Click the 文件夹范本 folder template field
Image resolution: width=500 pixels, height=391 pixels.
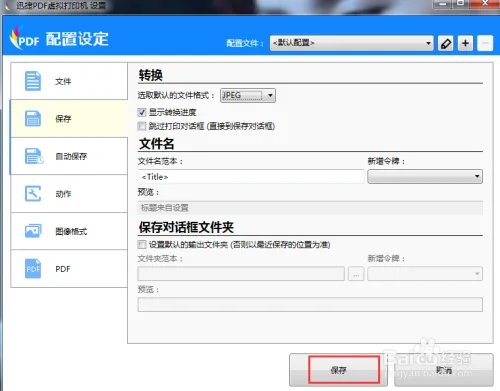[x=241, y=274]
